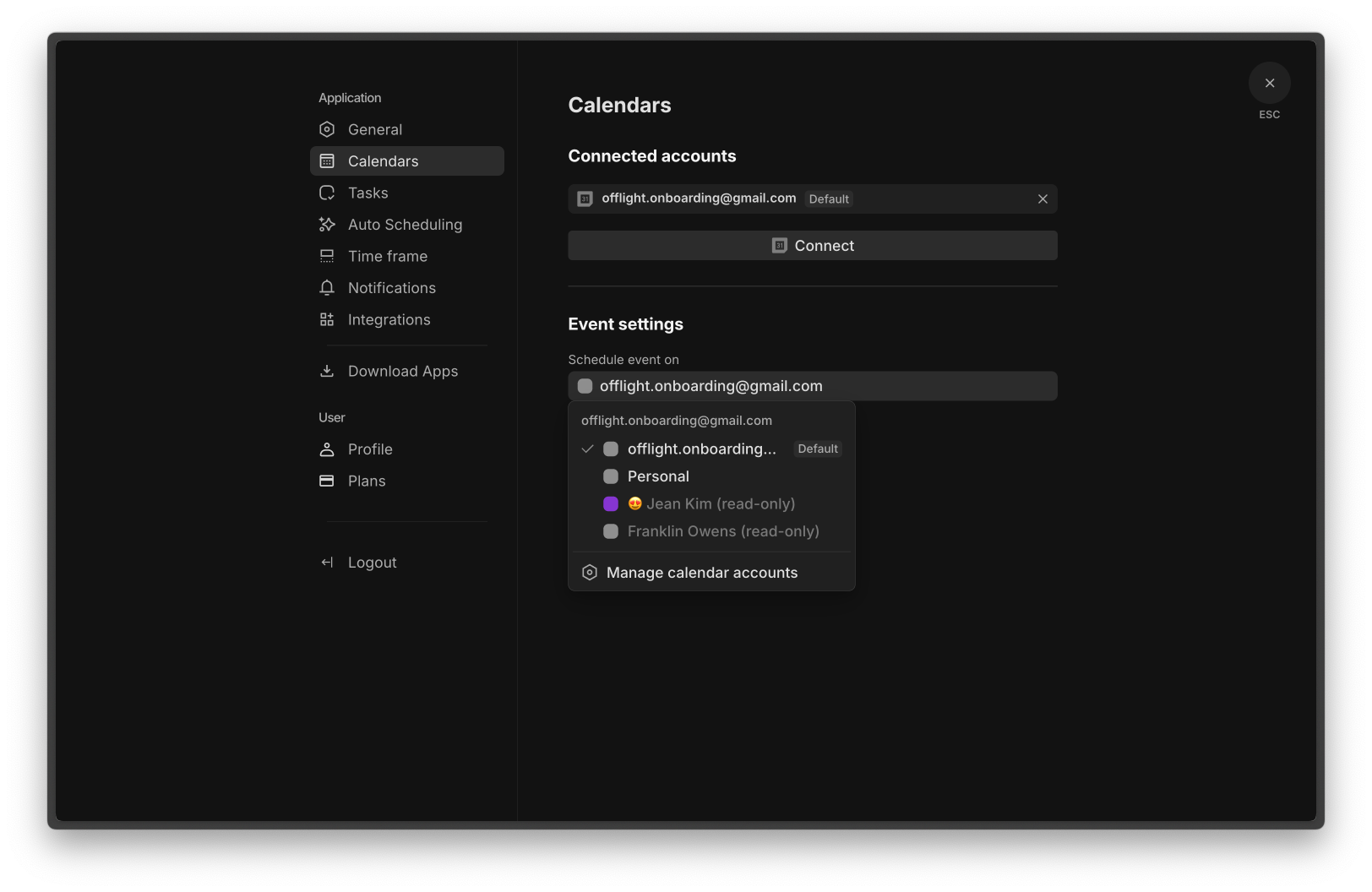Screen dimensions: 1372x892
Task: Switch to Time frame settings
Action: pyautogui.click(x=407, y=256)
